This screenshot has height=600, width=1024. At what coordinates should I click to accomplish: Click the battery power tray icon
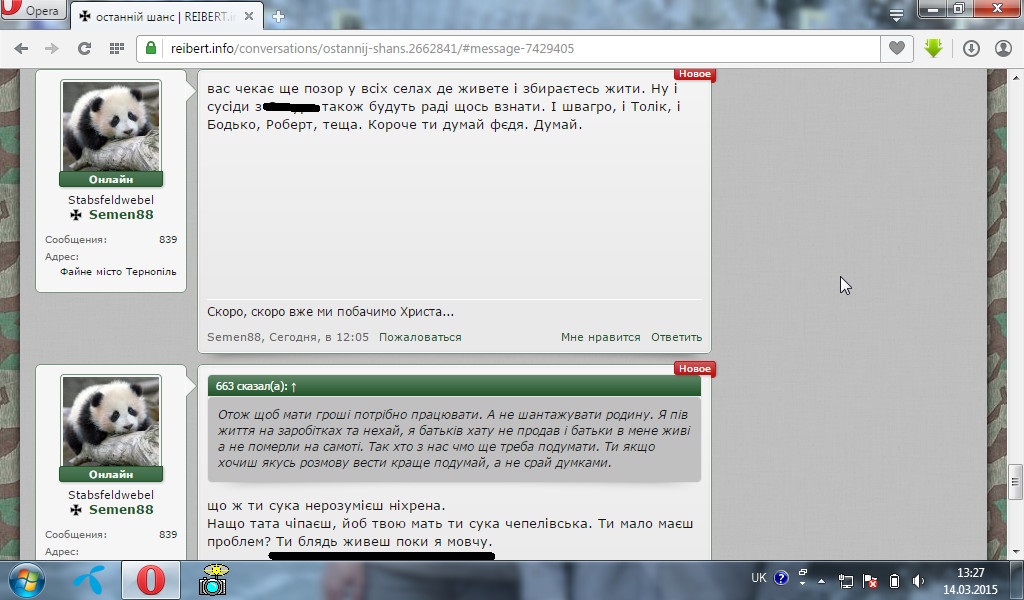pyautogui.click(x=895, y=580)
